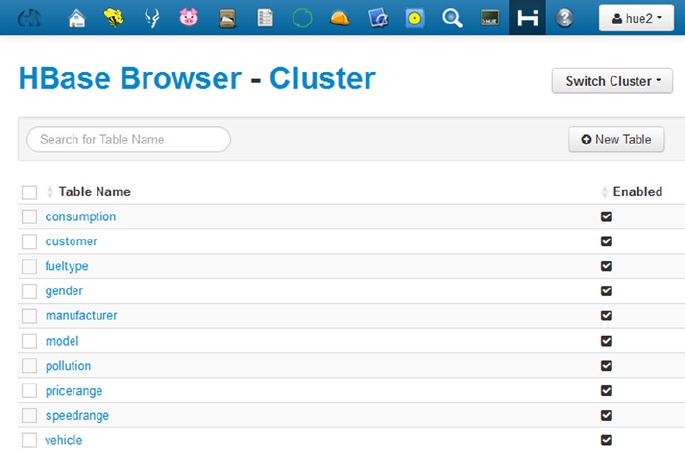The image size is (685, 456).
Task: Open the File Browser drawer icon
Action: click(227, 18)
